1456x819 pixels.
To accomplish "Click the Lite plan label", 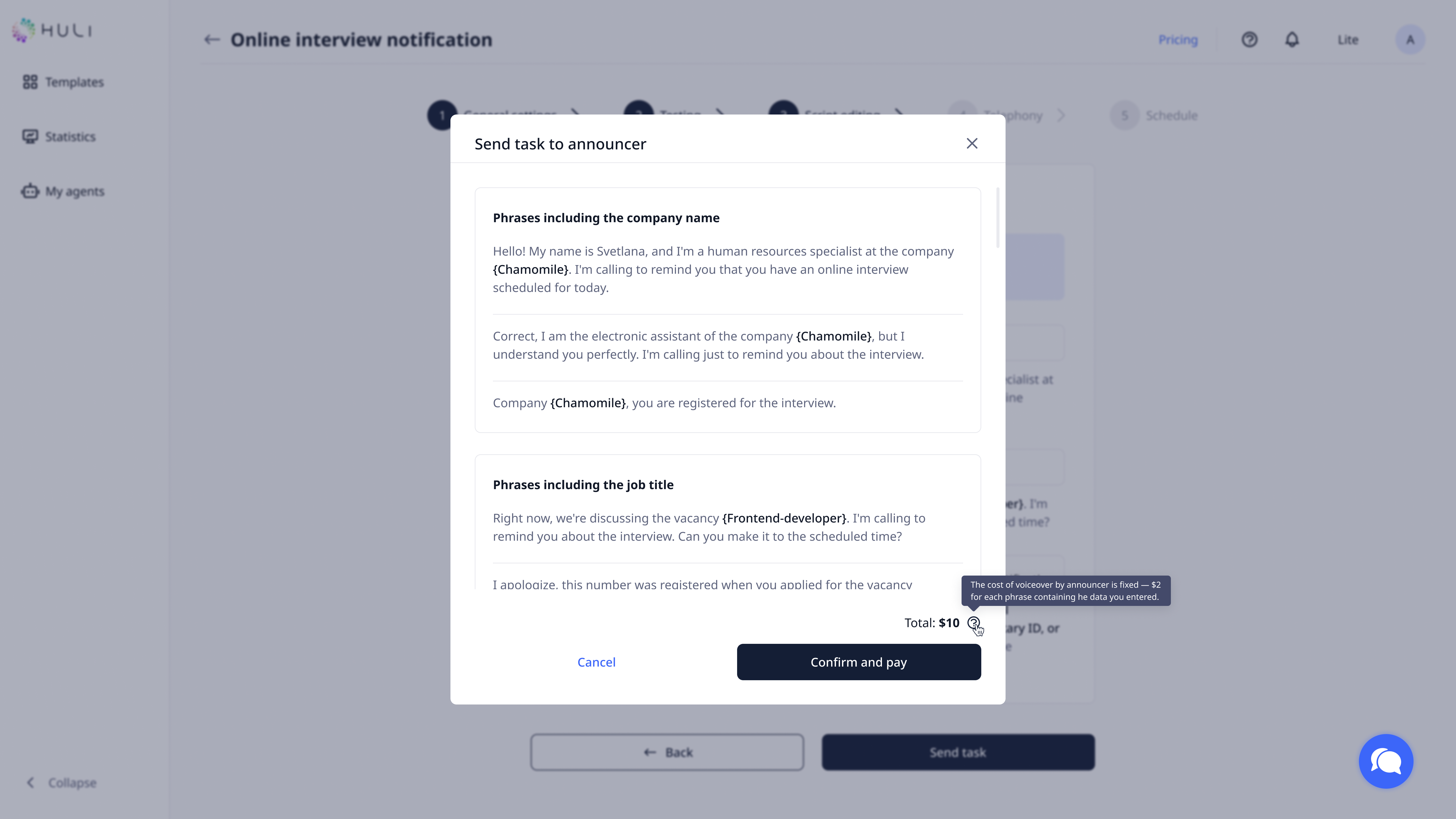I will click(x=1348, y=40).
